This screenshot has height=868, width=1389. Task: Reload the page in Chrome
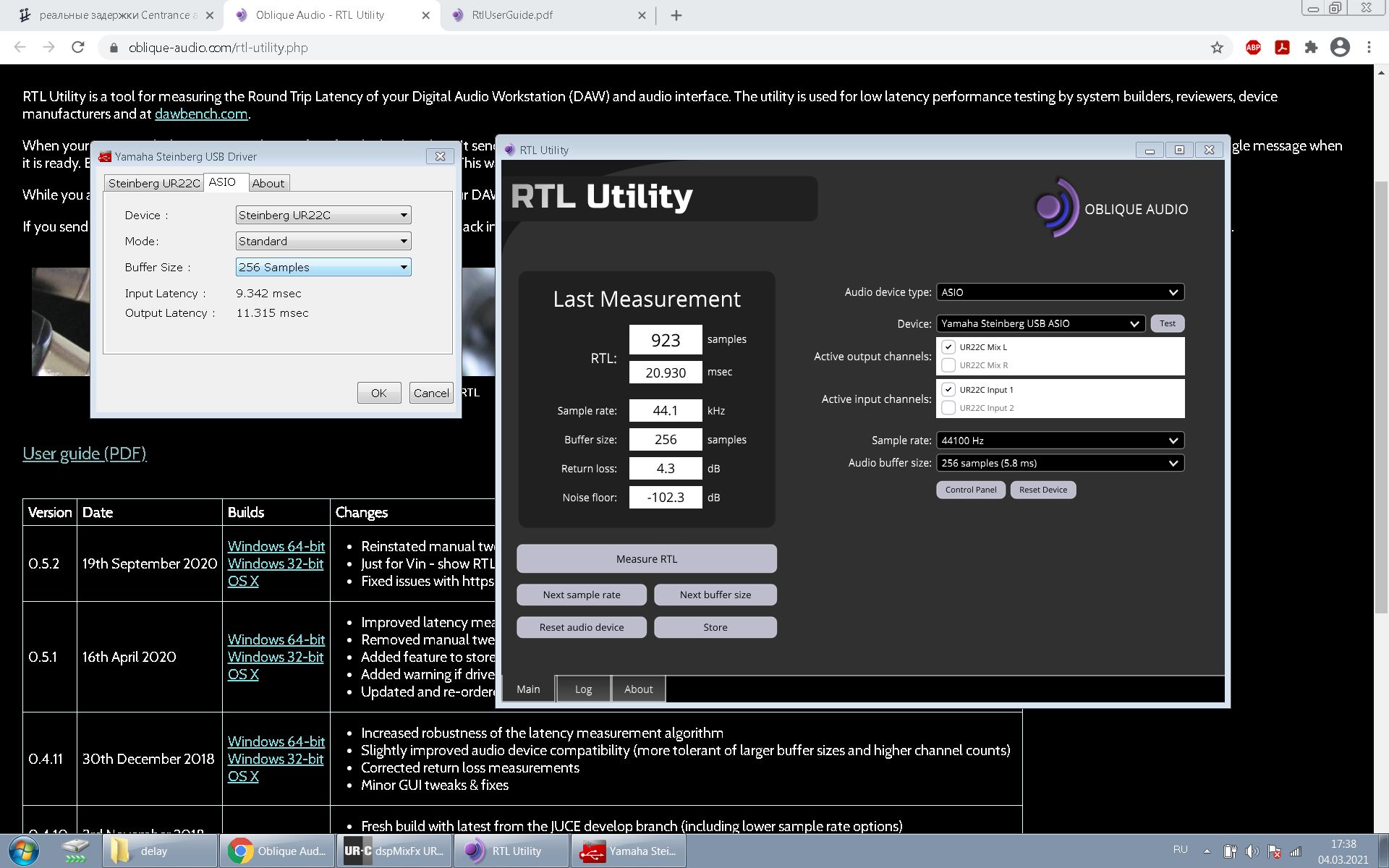(x=78, y=48)
